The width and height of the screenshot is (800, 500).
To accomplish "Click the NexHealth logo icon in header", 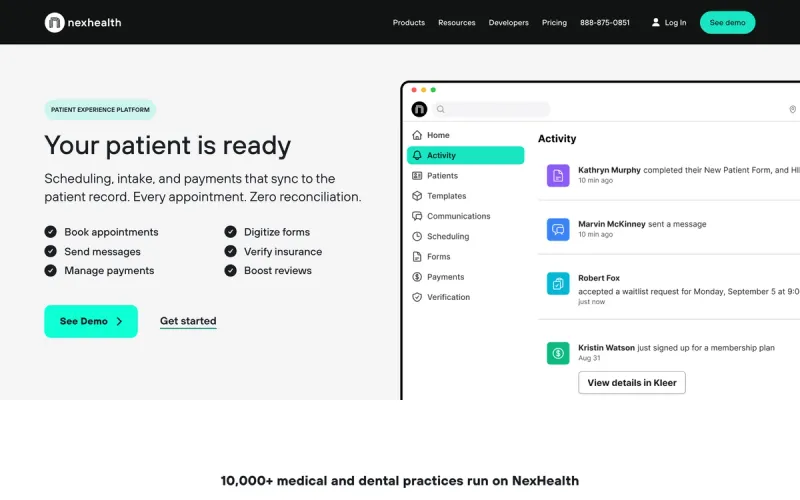I will (54, 22).
